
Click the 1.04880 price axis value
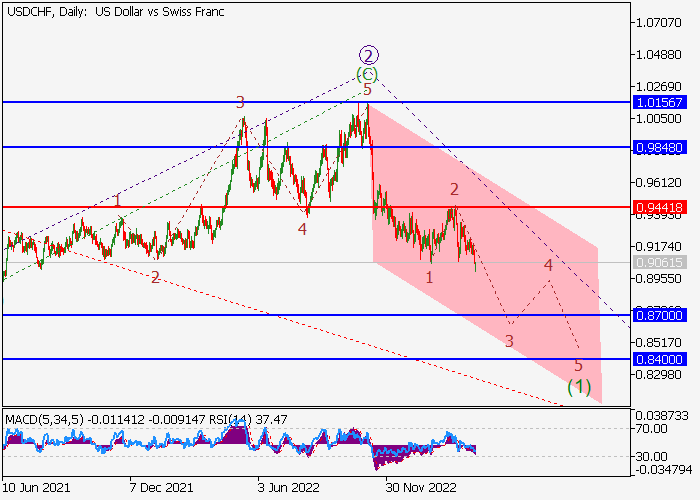(x=656, y=54)
